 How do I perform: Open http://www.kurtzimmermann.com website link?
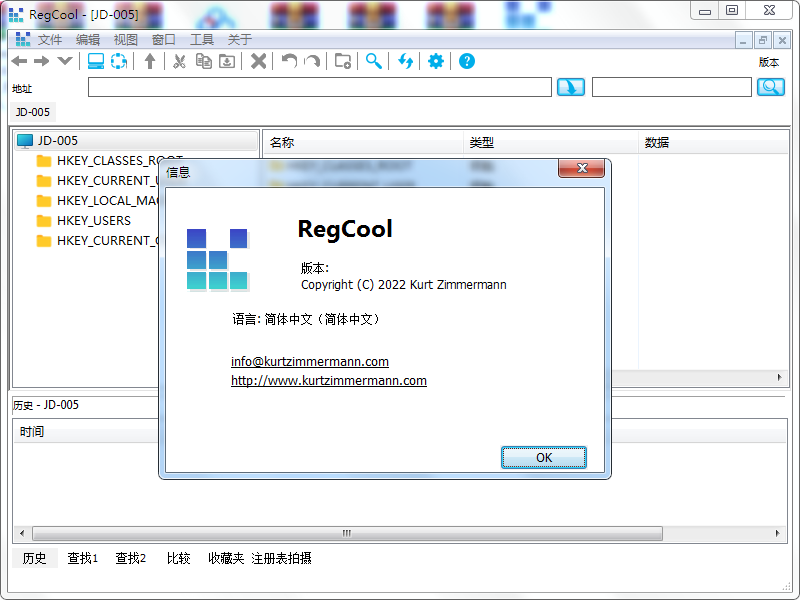329,381
